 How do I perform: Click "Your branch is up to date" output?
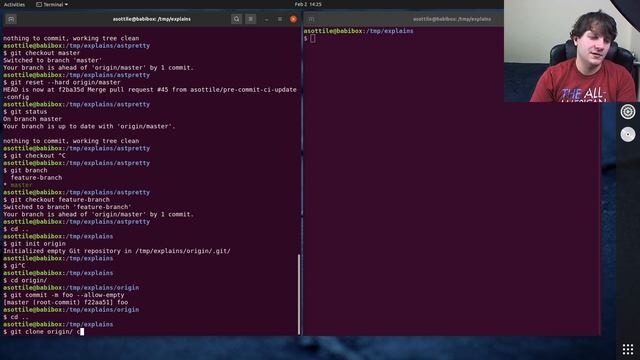click(89, 127)
